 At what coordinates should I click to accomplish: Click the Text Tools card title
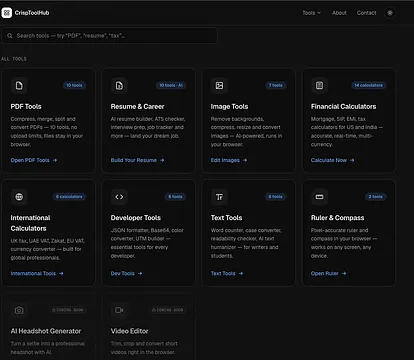tap(226, 218)
